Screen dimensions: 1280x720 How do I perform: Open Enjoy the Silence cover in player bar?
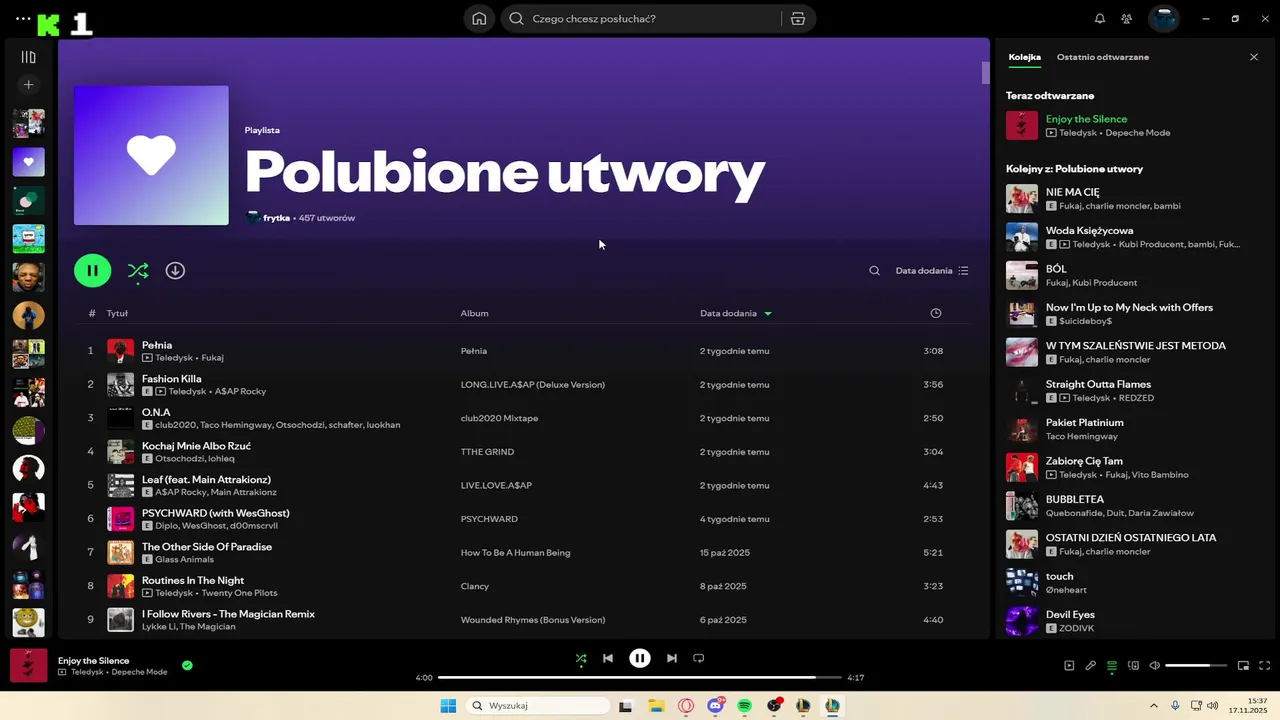[28, 666]
